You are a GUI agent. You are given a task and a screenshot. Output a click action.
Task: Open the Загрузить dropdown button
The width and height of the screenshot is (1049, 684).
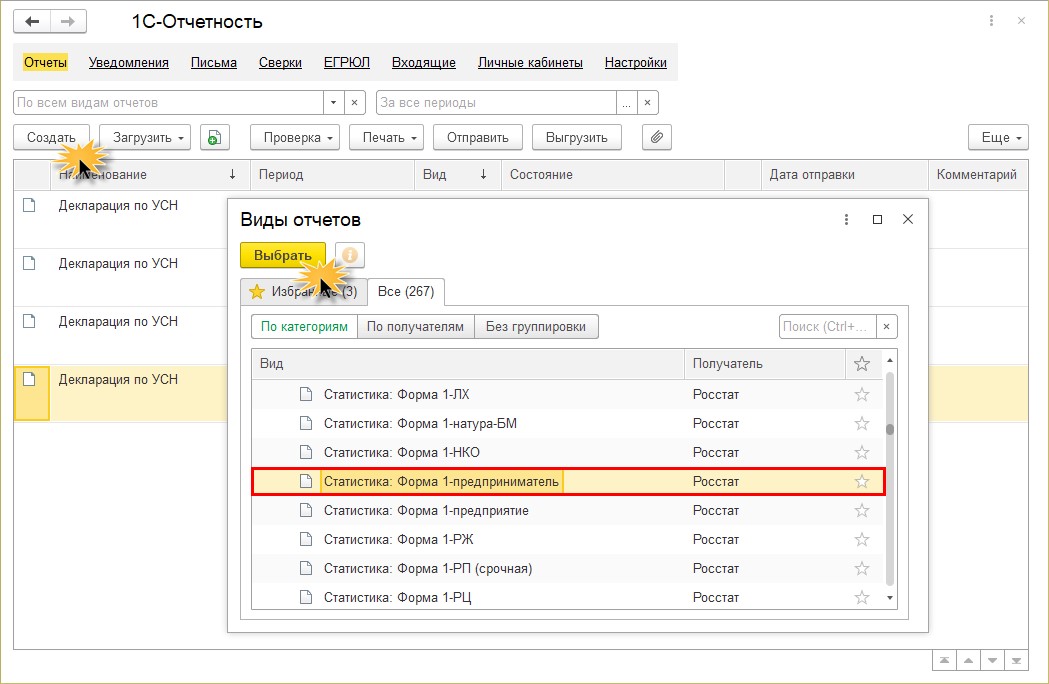145,137
